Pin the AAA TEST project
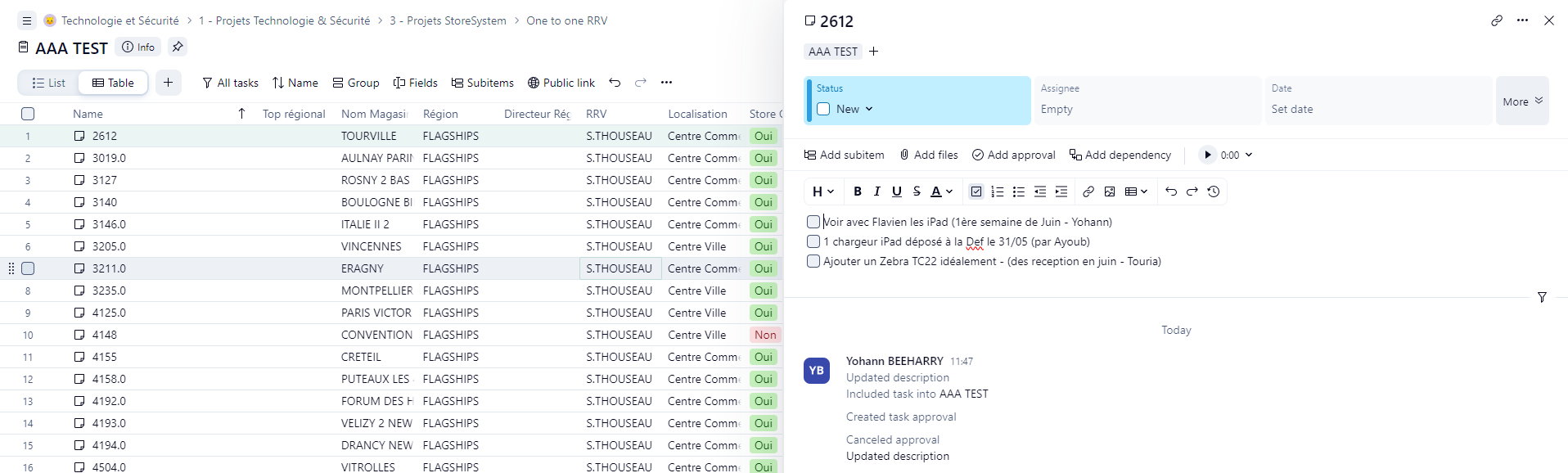 tap(178, 47)
